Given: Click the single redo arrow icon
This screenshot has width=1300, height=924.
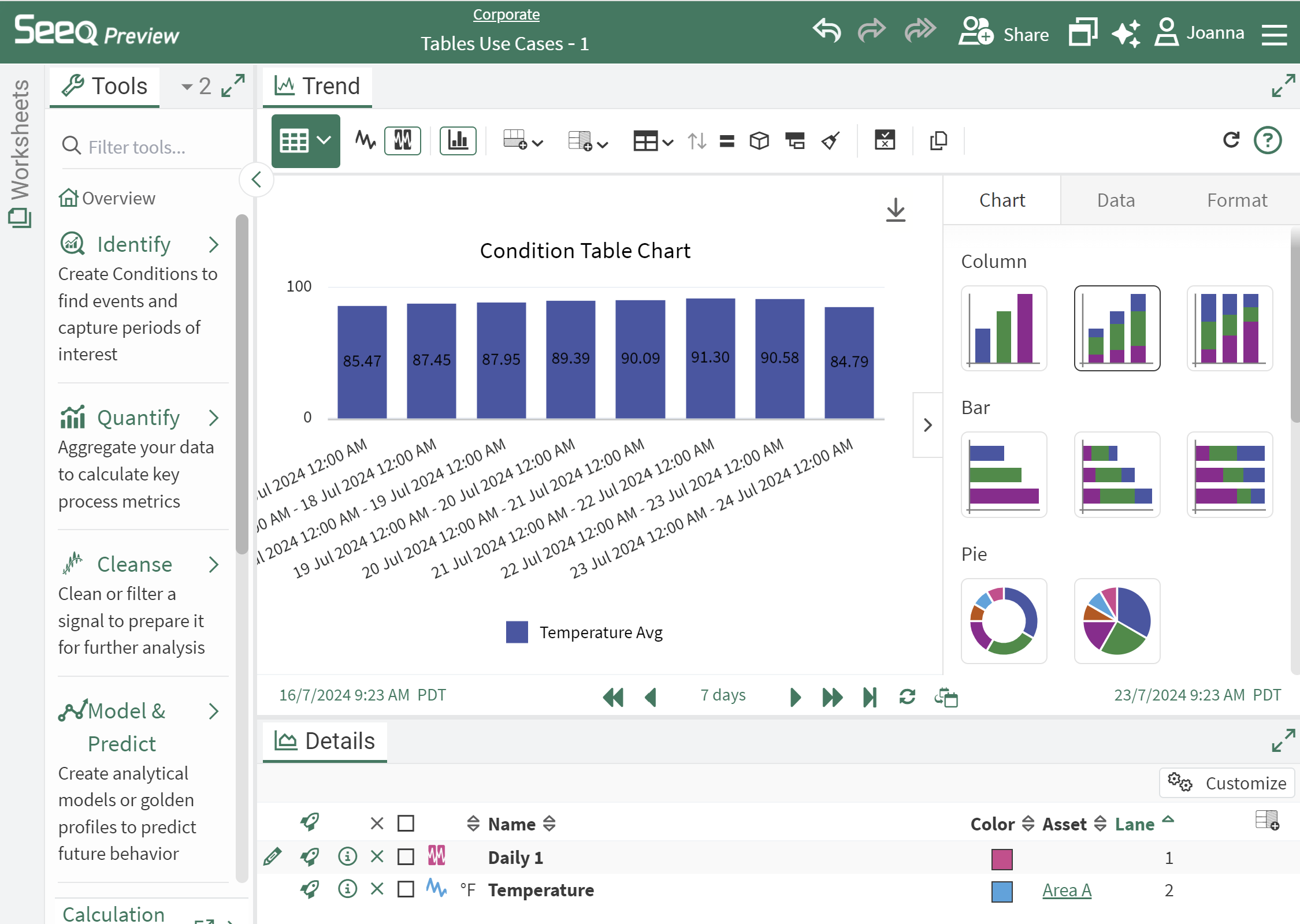Looking at the screenshot, I should point(871,31).
